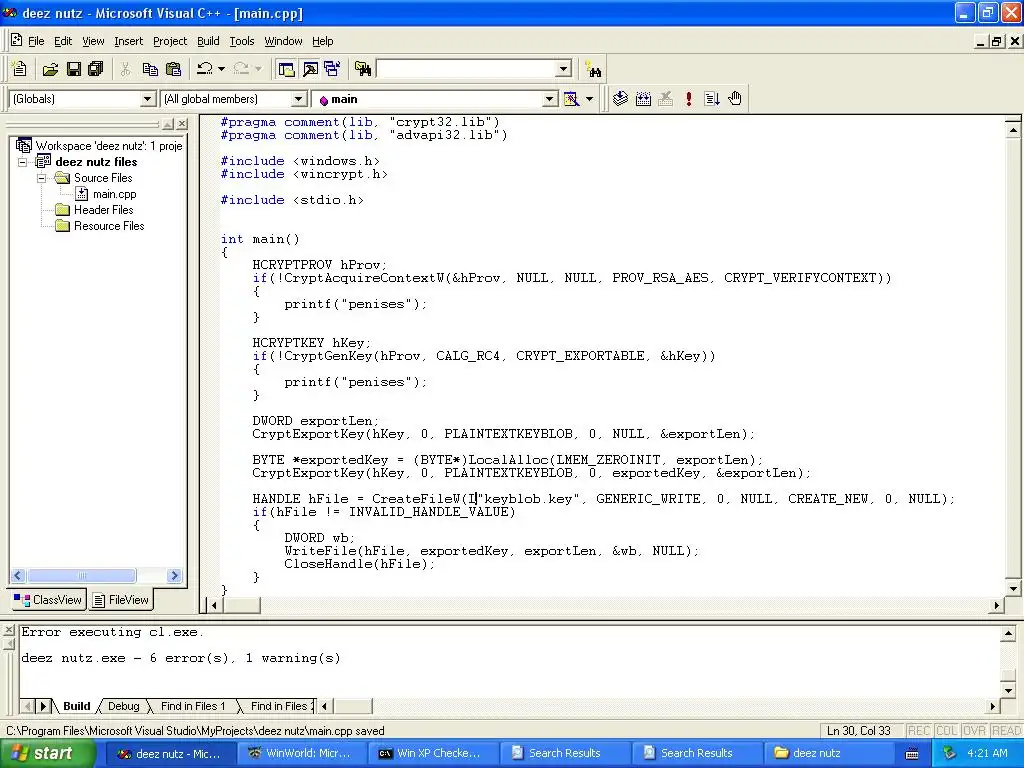This screenshot has height=768, width=1024.
Task: Switch to Win XP Checker taskbar window
Action: tap(432, 753)
